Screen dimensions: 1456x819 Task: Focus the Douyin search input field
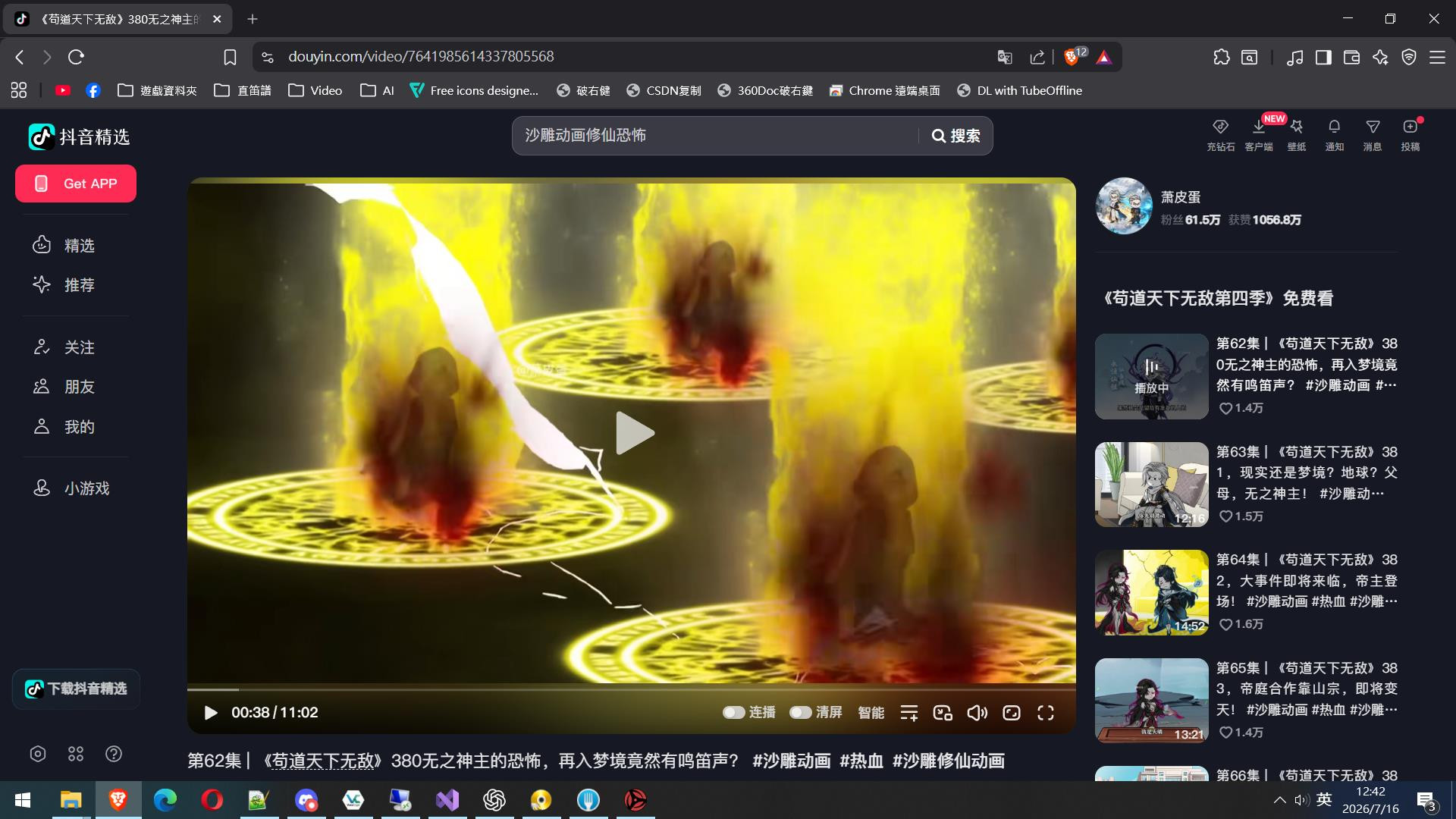pyautogui.click(x=717, y=136)
